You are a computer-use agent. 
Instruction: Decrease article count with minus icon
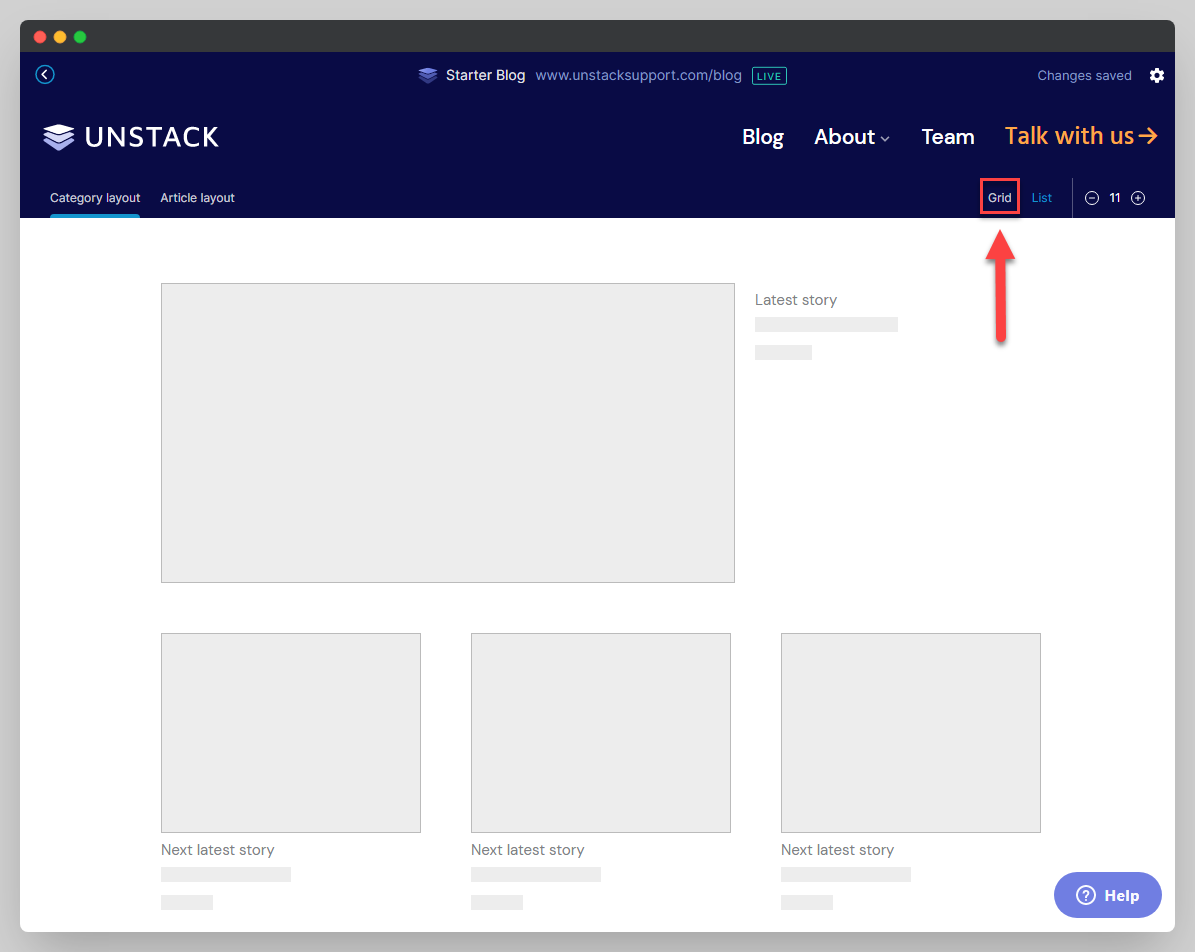[x=1092, y=198]
